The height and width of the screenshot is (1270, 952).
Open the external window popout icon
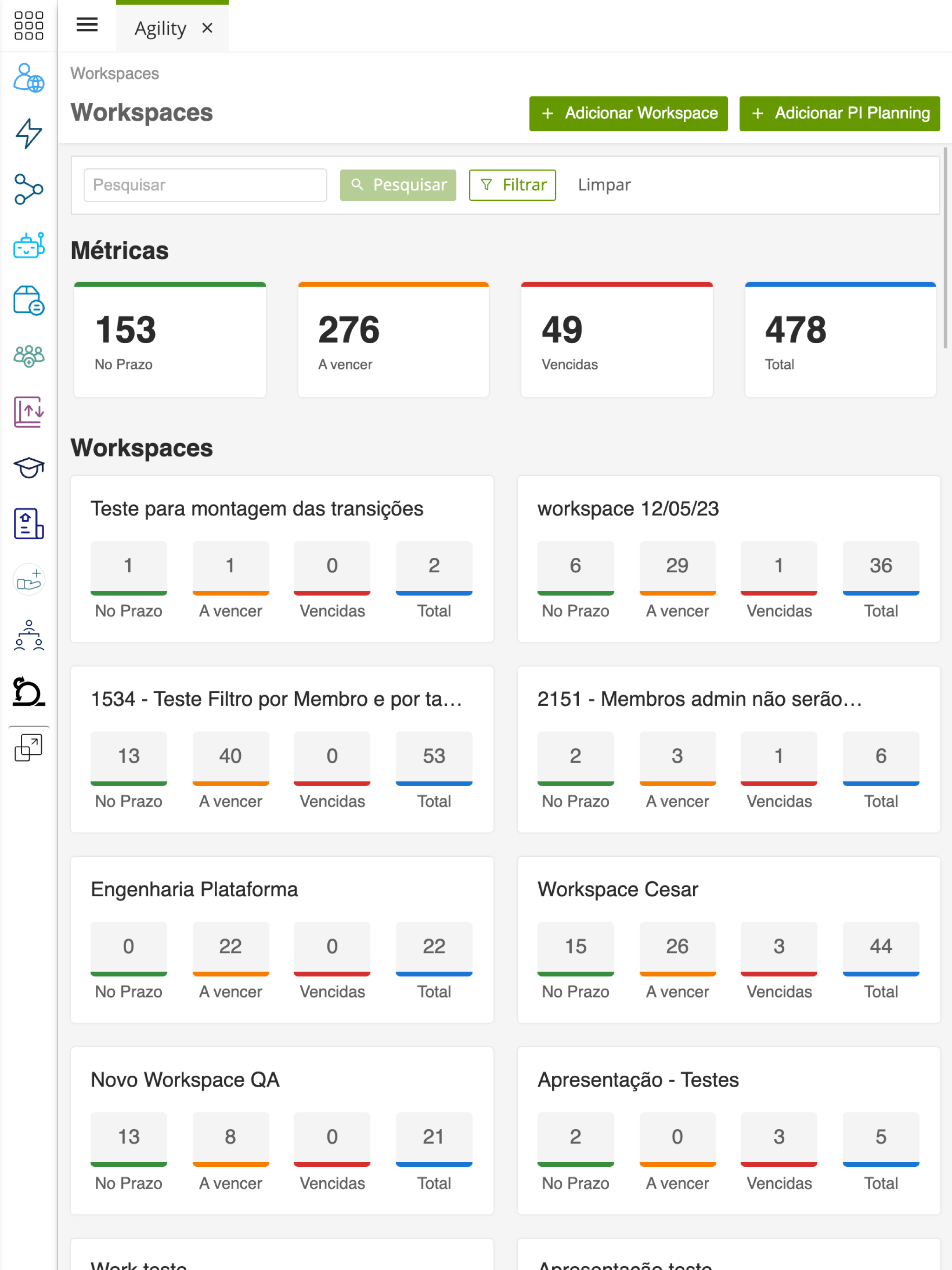click(29, 747)
